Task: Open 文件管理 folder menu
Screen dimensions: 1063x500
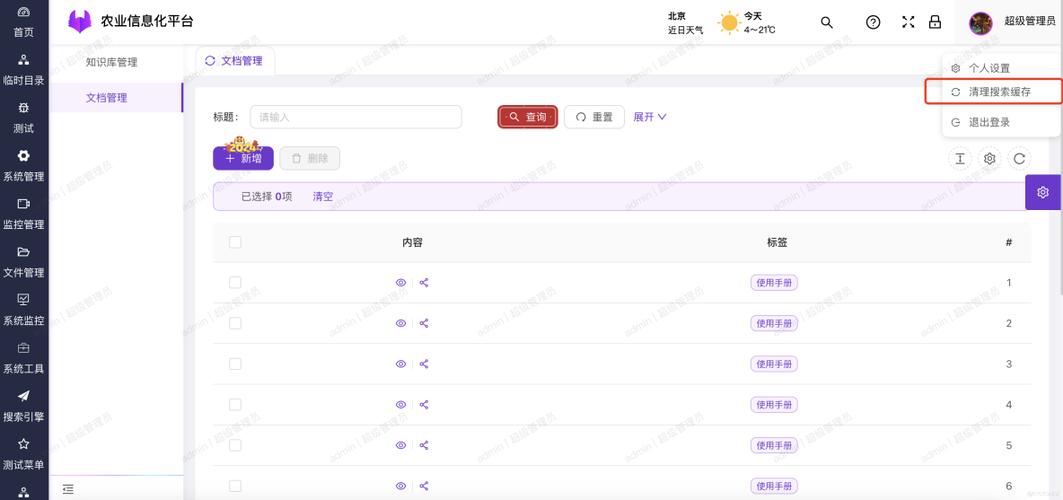Action: tap(24, 263)
